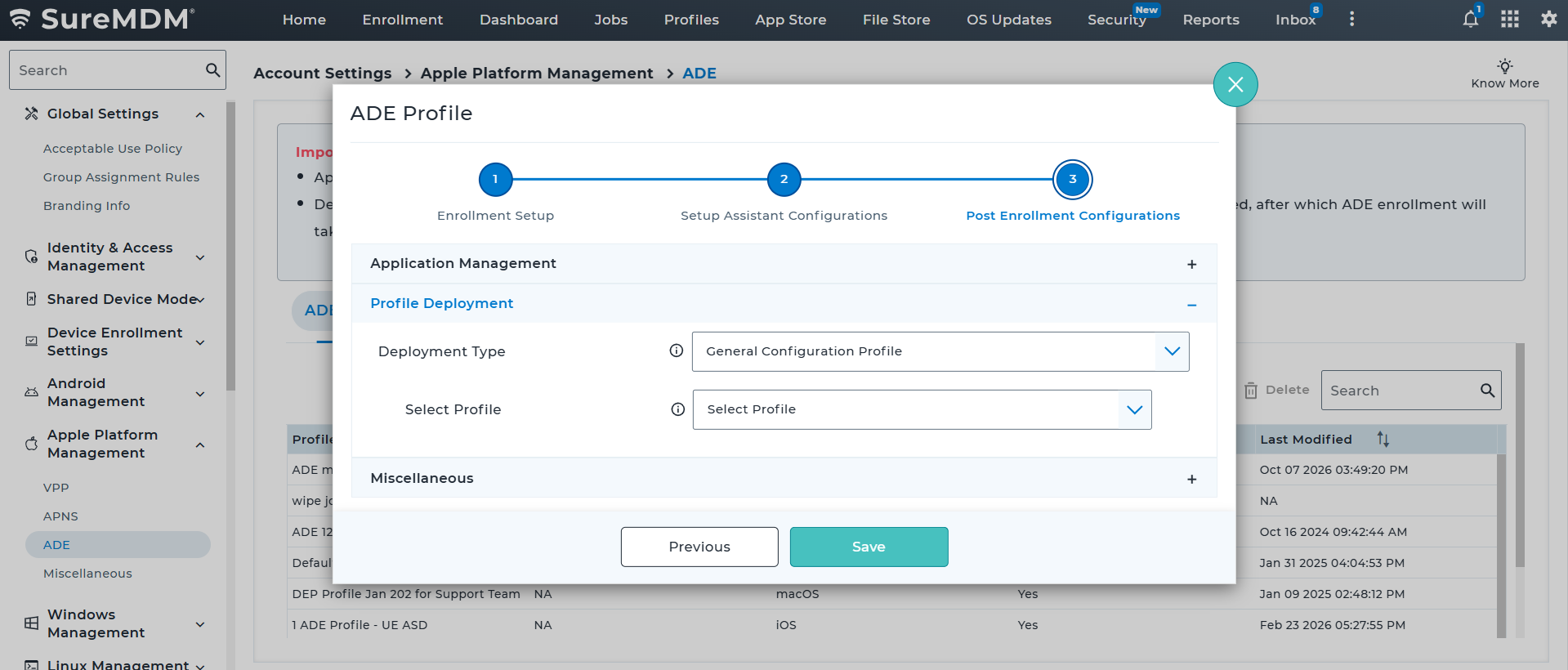1568x670 pixels.
Task: Click the Deployment Type info icon
Action: point(677,351)
